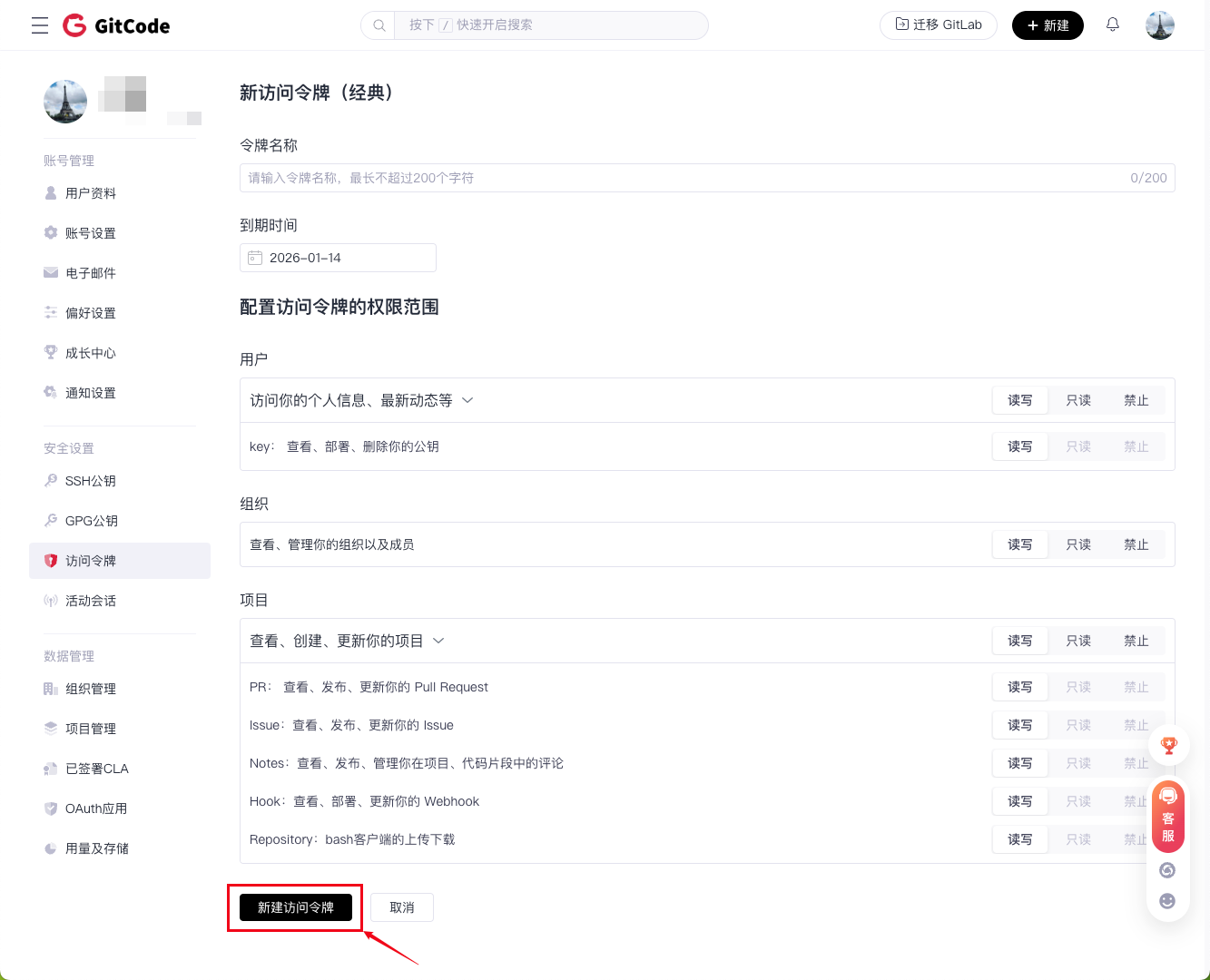Click the GitCode logo
1210x980 pixels.
point(116,25)
